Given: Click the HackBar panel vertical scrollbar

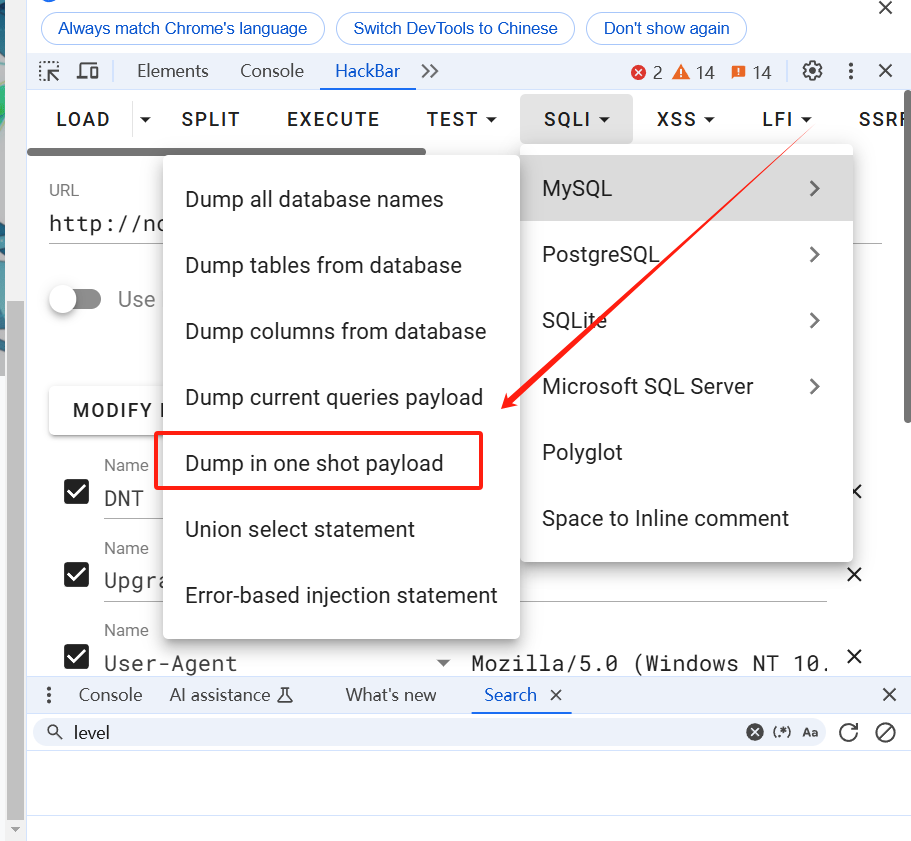Looking at the screenshot, I should point(908,256).
